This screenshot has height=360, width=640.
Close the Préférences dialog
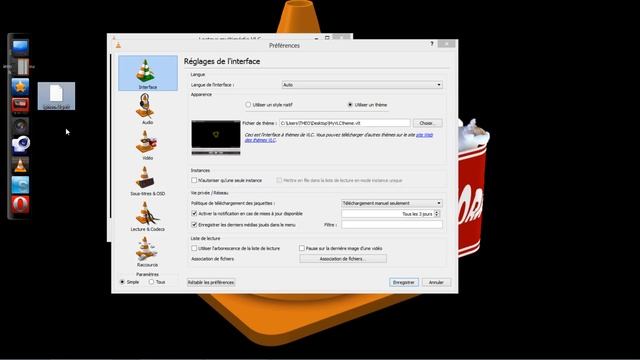(447, 44)
